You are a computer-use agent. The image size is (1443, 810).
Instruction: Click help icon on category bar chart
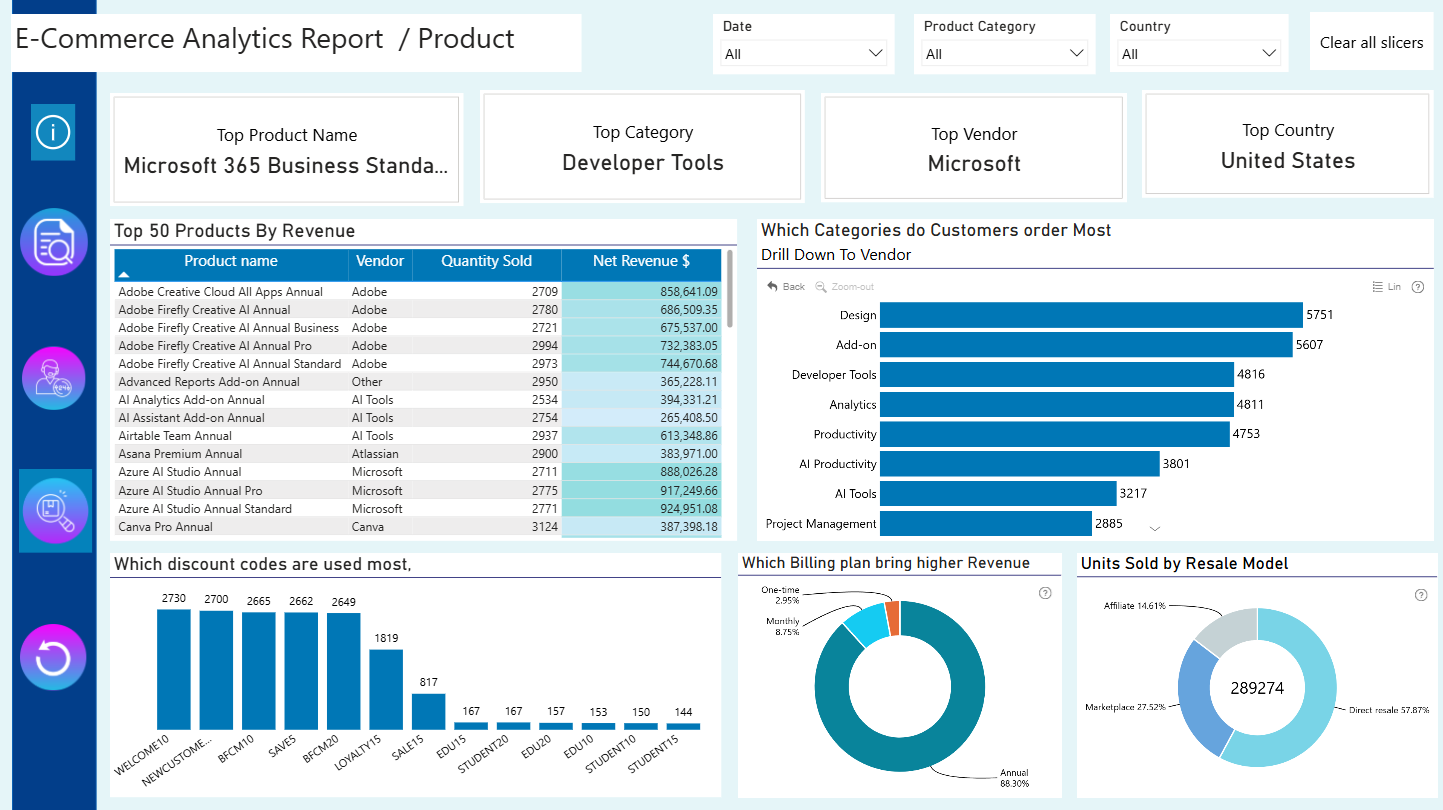coord(1417,287)
